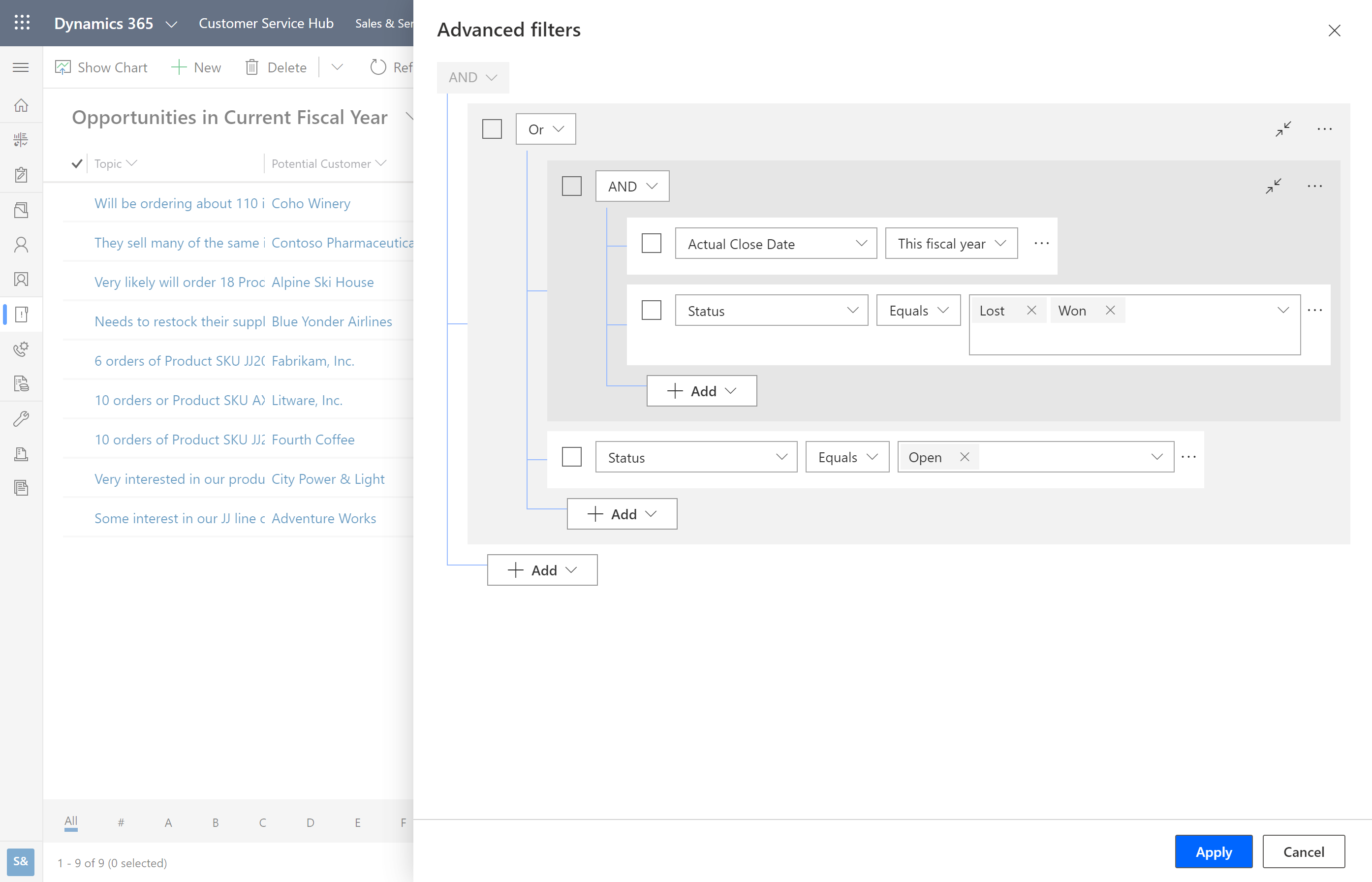The height and width of the screenshot is (882, 1372).
Task: Click the Refresh icon
Action: pyautogui.click(x=378, y=66)
